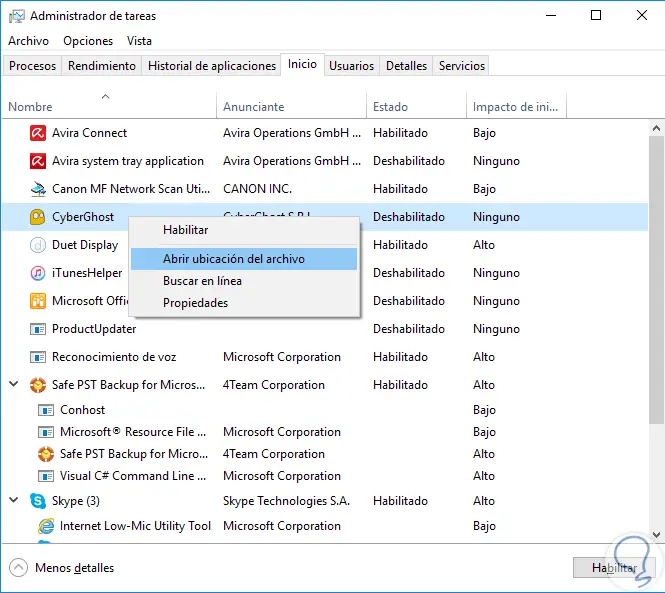Image resolution: width=665 pixels, height=593 pixels.
Task: Click Skype Technologies S.A. publisher cell
Action: pyautogui.click(x=286, y=501)
